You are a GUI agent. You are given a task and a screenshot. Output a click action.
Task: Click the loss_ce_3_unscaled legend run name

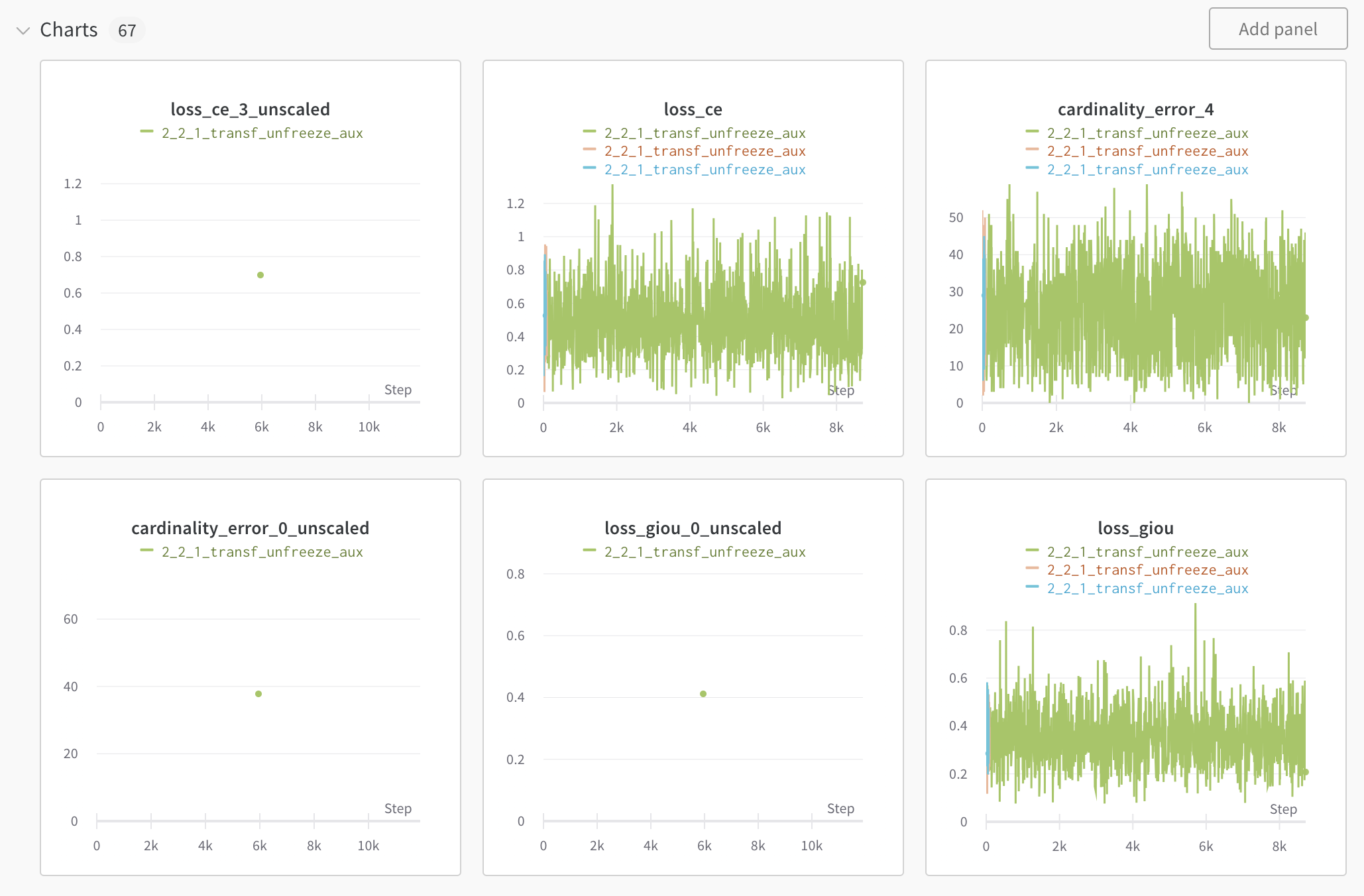262,133
